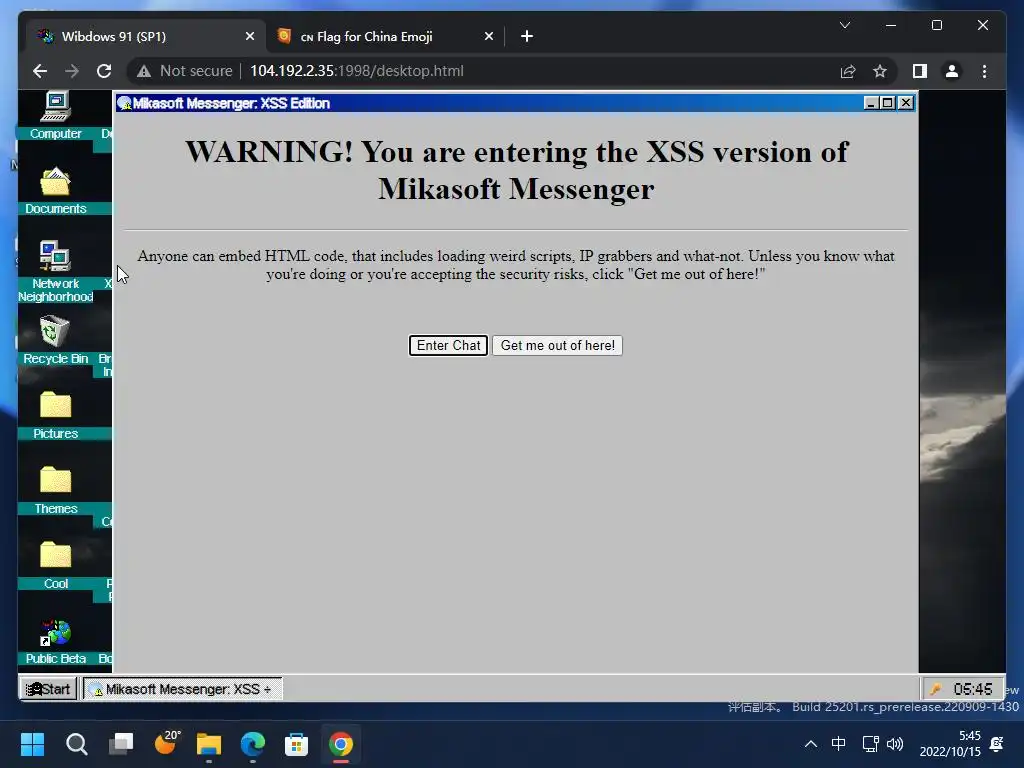
Task: Click key icon in Wibdows tray
Action: (935, 689)
